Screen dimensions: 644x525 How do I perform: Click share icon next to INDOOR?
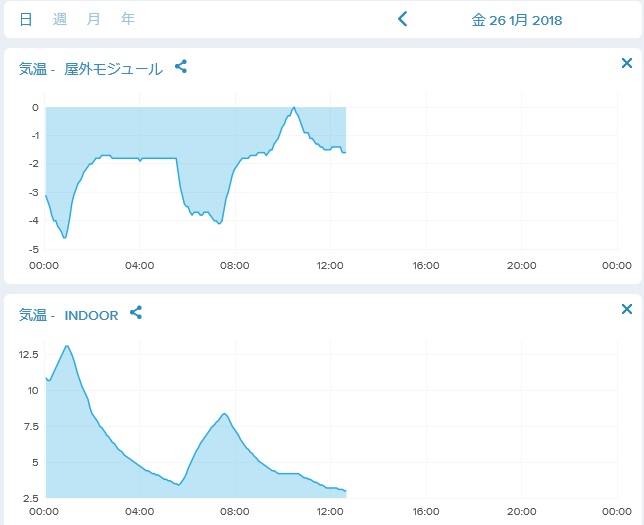click(136, 313)
